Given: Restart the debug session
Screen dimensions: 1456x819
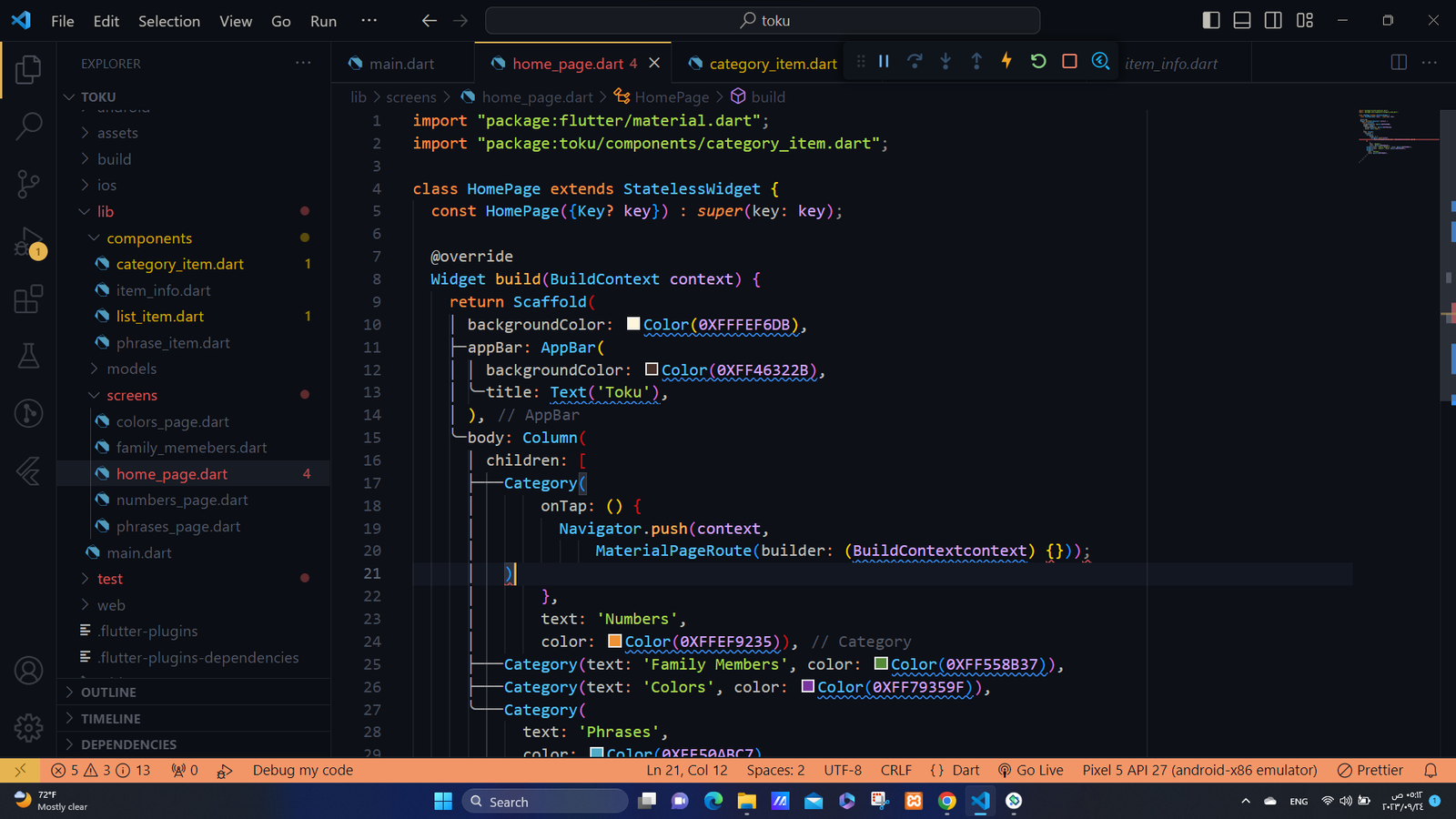Looking at the screenshot, I should pyautogui.click(x=1038, y=61).
